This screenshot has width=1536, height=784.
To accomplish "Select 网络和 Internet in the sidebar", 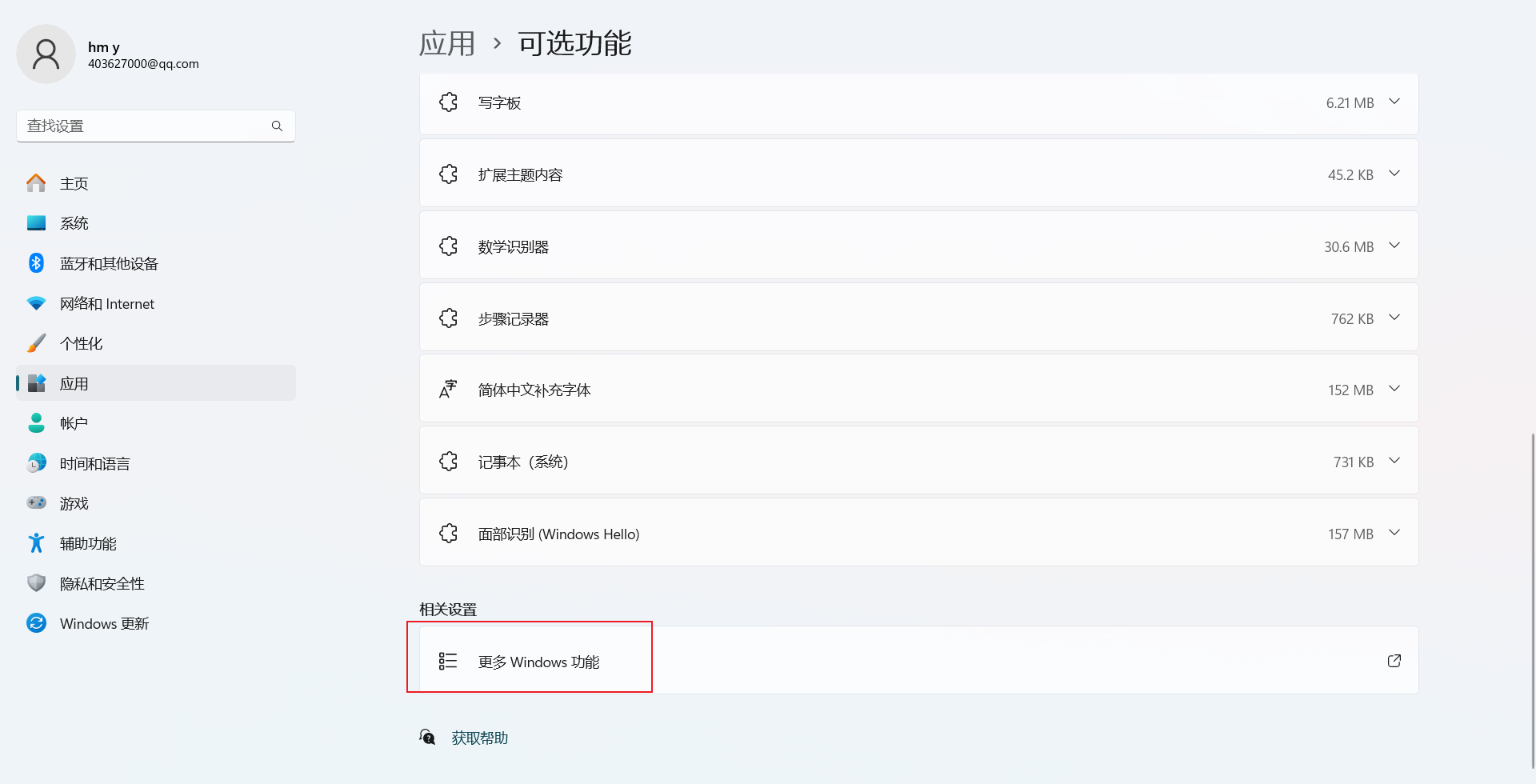I will coord(106,304).
